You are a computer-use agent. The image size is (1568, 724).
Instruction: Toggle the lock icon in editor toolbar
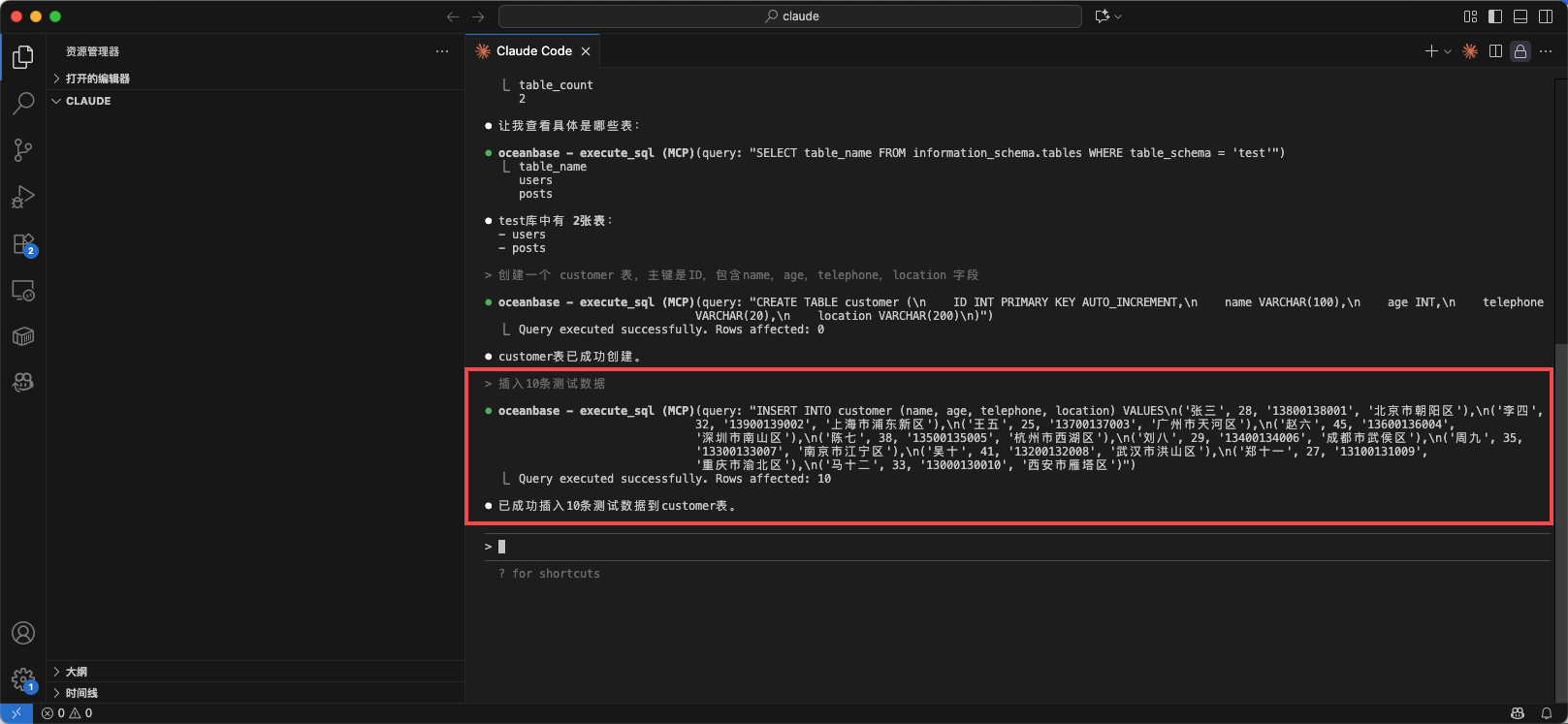pos(1520,51)
